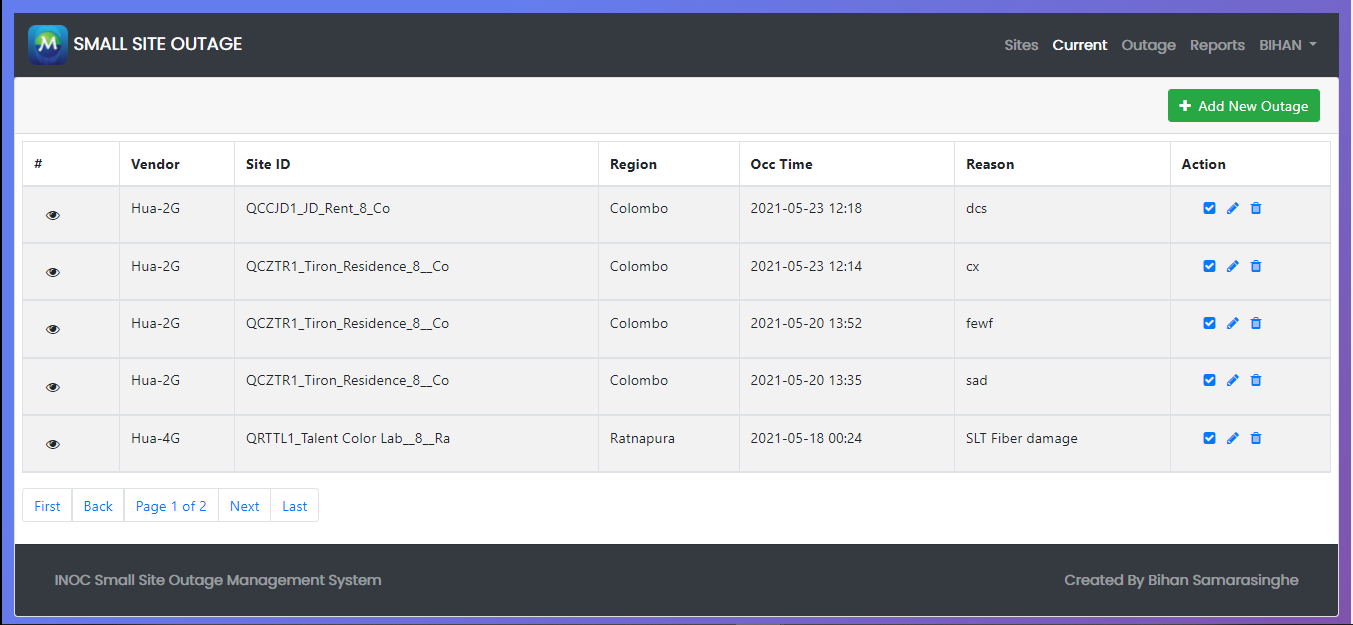Click the blue check icon on the dcs outage
This screenshot has height=625, width=1353.
(x=1209, y=208)
